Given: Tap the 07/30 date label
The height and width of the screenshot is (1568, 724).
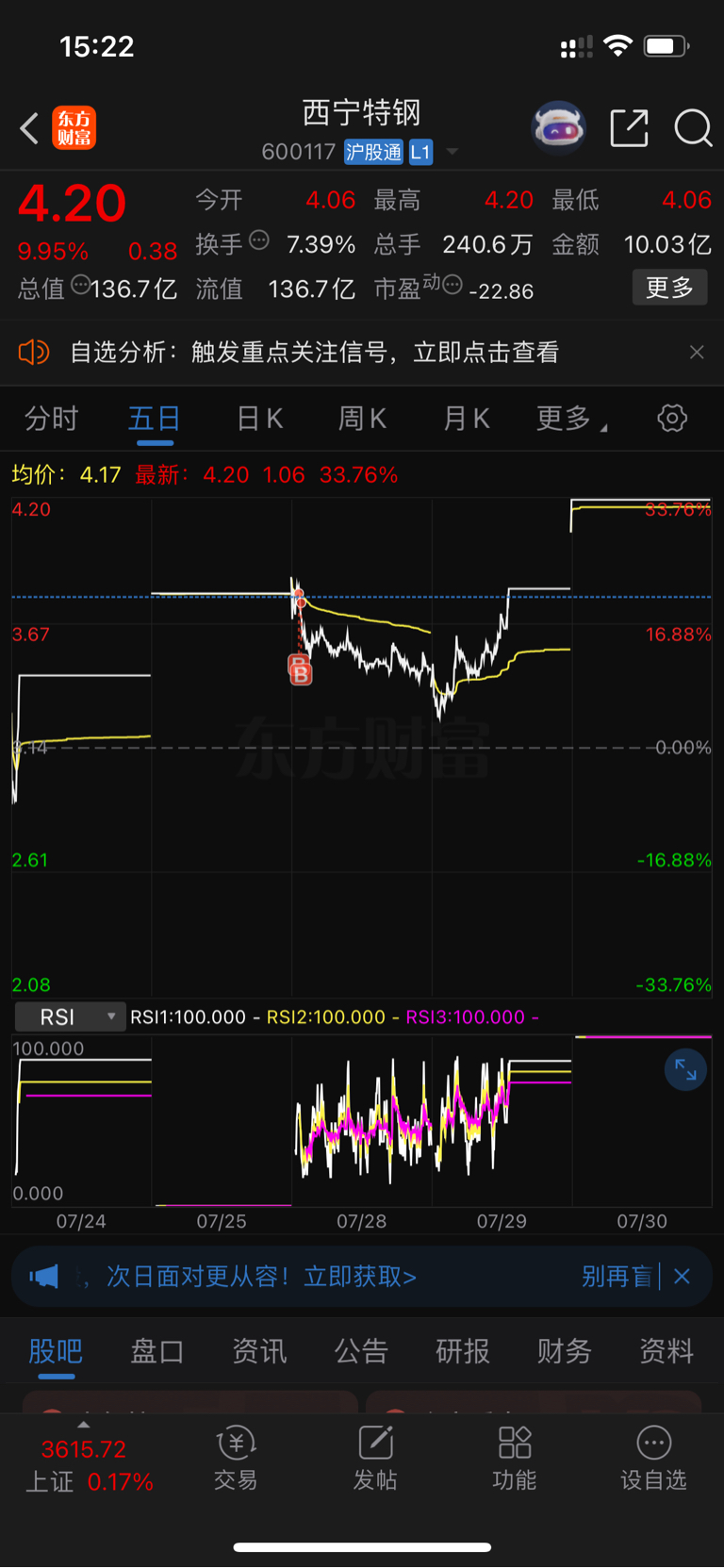Looking at the screenshot, I should tap(642, 1222).
